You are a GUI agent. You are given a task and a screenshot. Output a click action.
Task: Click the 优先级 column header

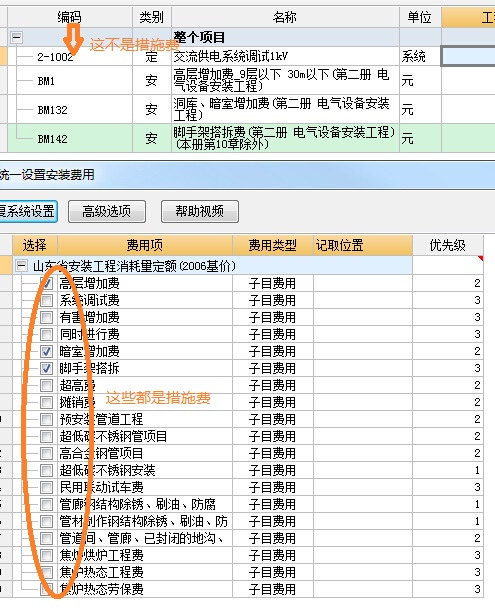(x=448, y=246)
